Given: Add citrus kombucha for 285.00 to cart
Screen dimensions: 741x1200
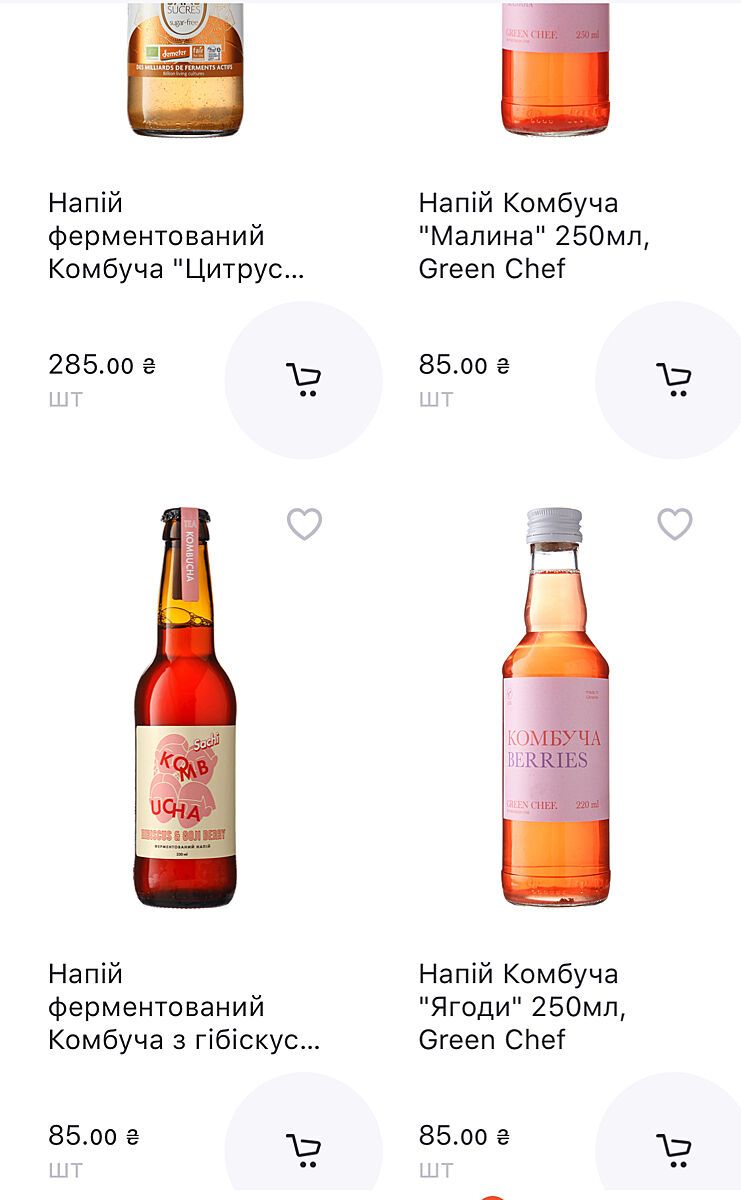Looking at the screenshot, I should 303,380.
